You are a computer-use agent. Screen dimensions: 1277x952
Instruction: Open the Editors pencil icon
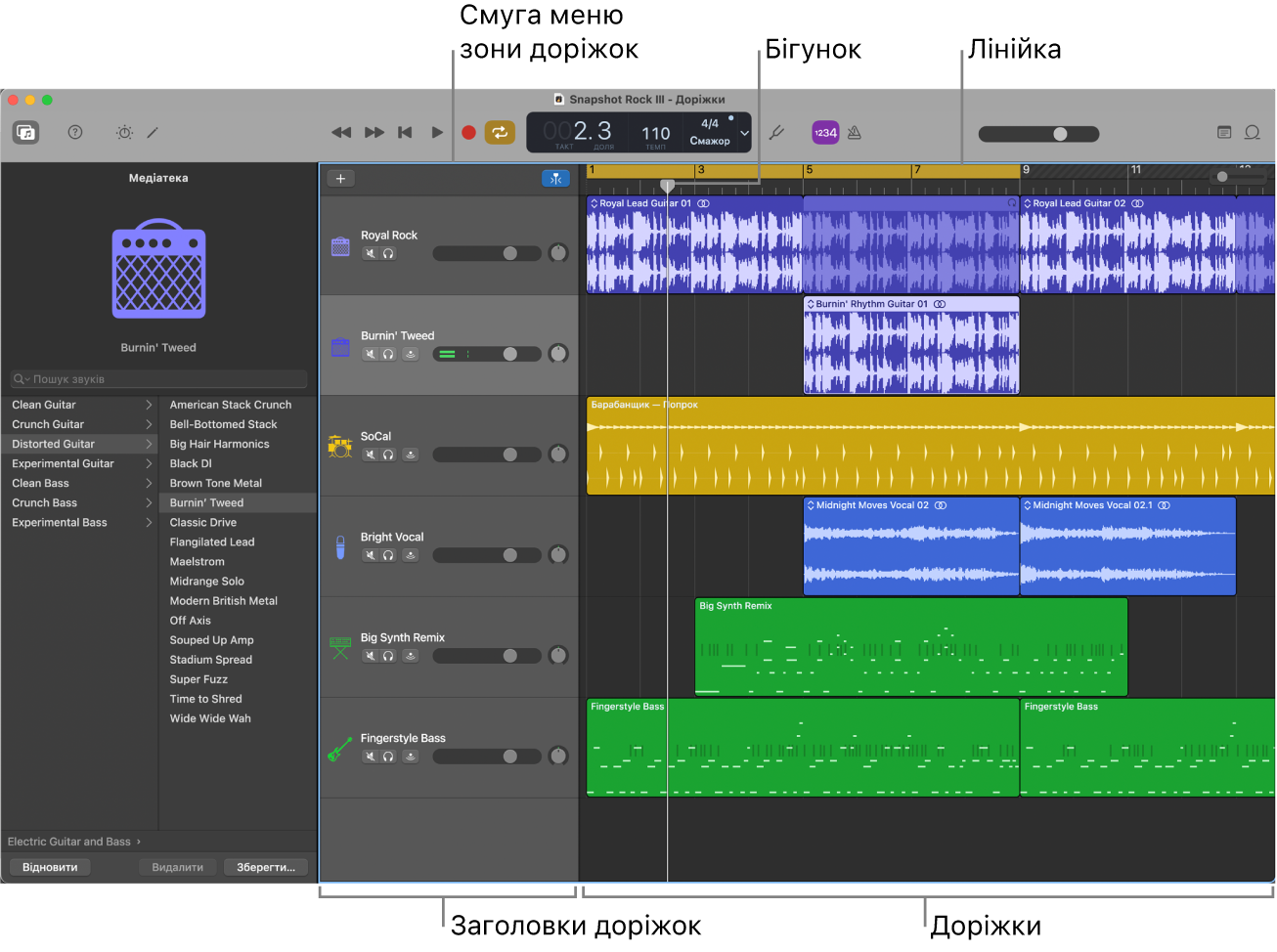coord(153,132)
